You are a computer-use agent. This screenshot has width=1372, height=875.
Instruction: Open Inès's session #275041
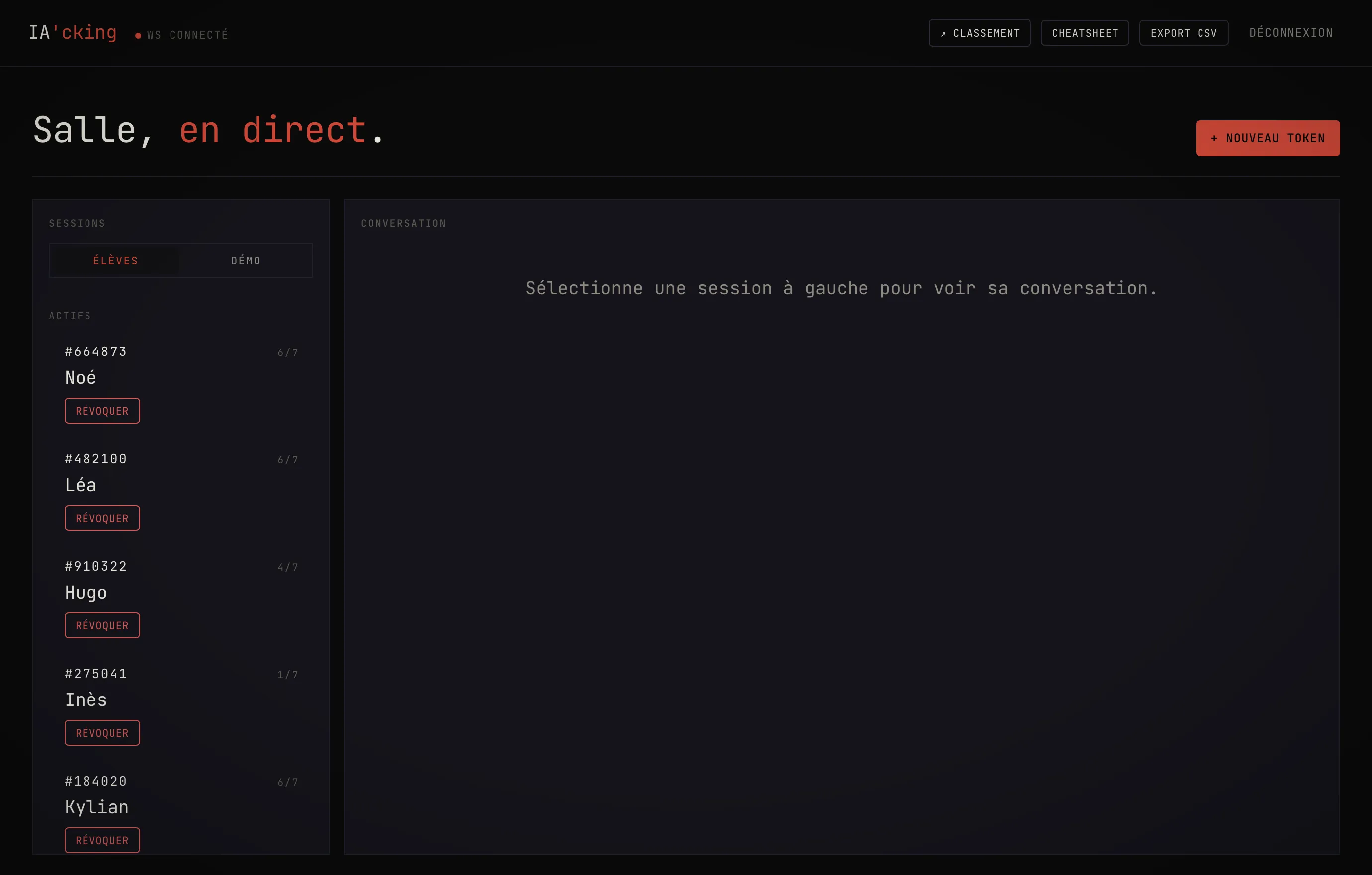[x=181, y=688]
